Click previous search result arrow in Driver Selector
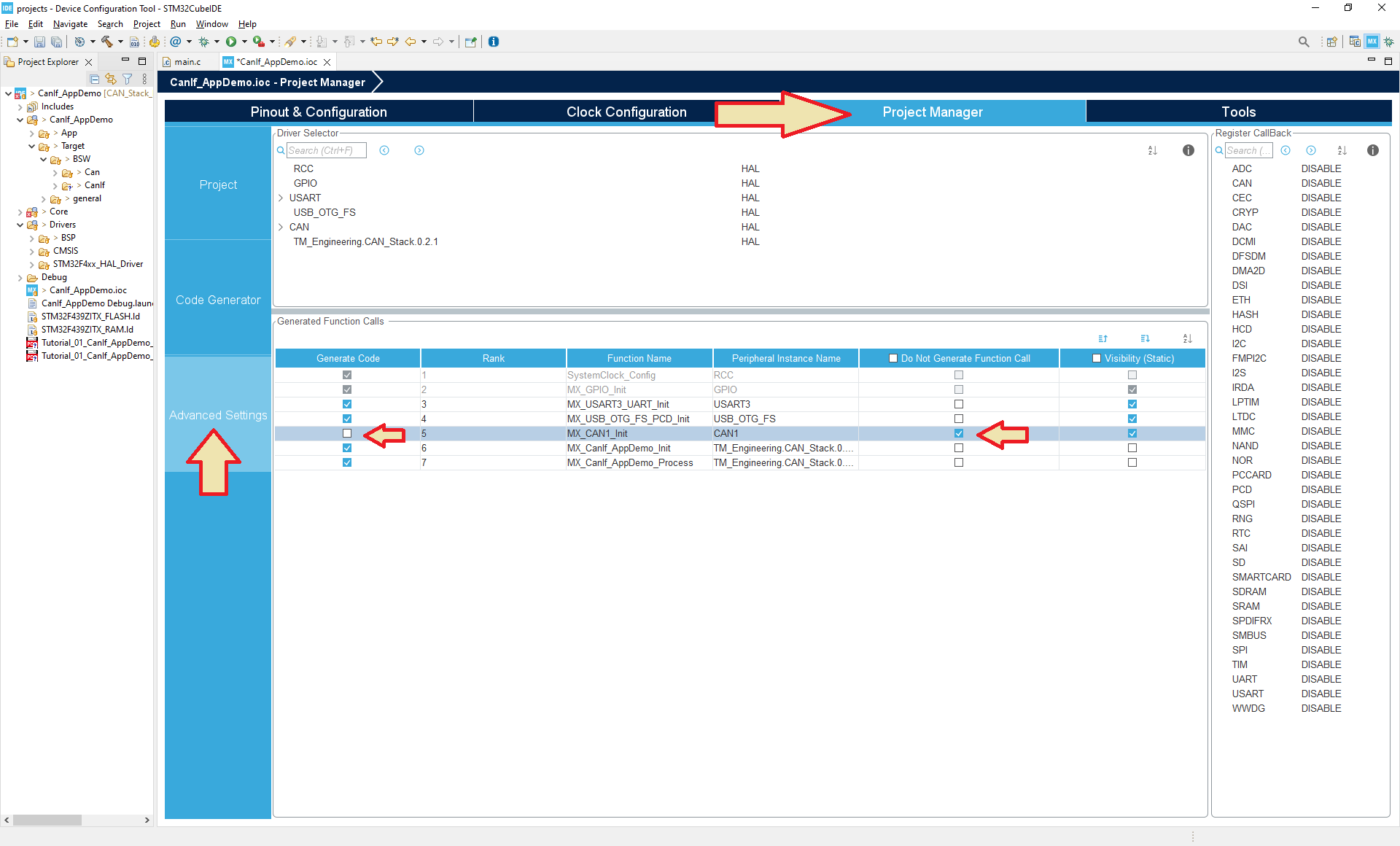1400x846 pixels. point(384,150)
